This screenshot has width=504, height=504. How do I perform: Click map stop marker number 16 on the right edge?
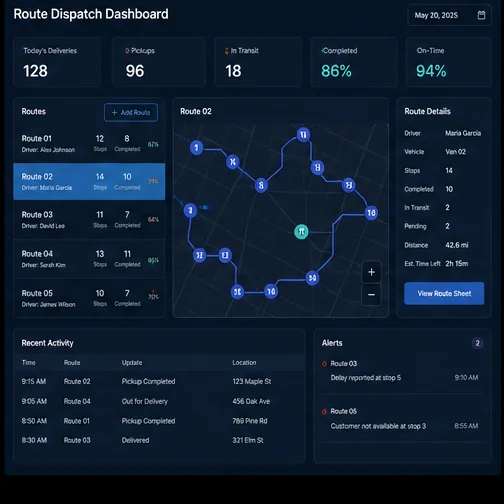point(371,213)
